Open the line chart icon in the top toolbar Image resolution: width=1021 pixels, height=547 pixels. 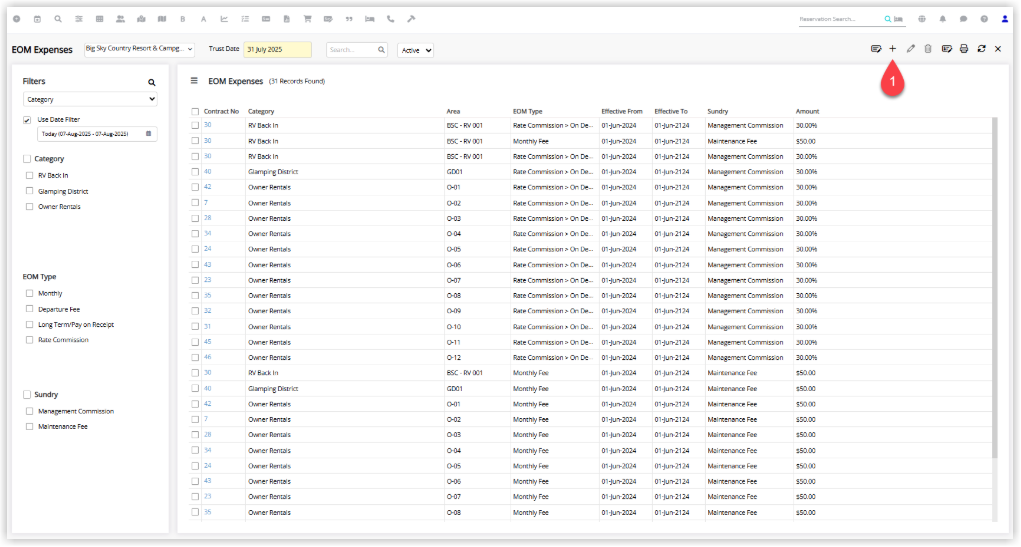pos(225,19)
